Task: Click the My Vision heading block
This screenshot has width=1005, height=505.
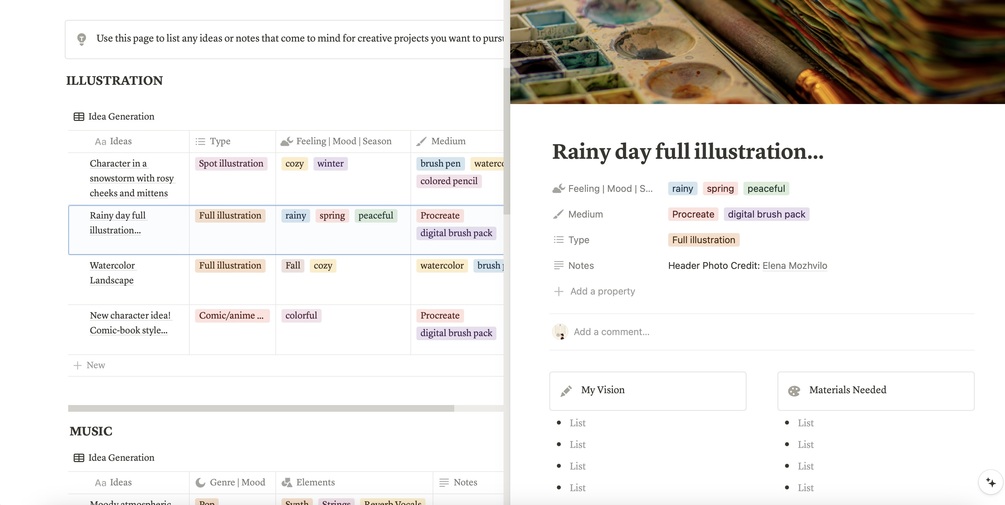Action: [x=648, y=390]
